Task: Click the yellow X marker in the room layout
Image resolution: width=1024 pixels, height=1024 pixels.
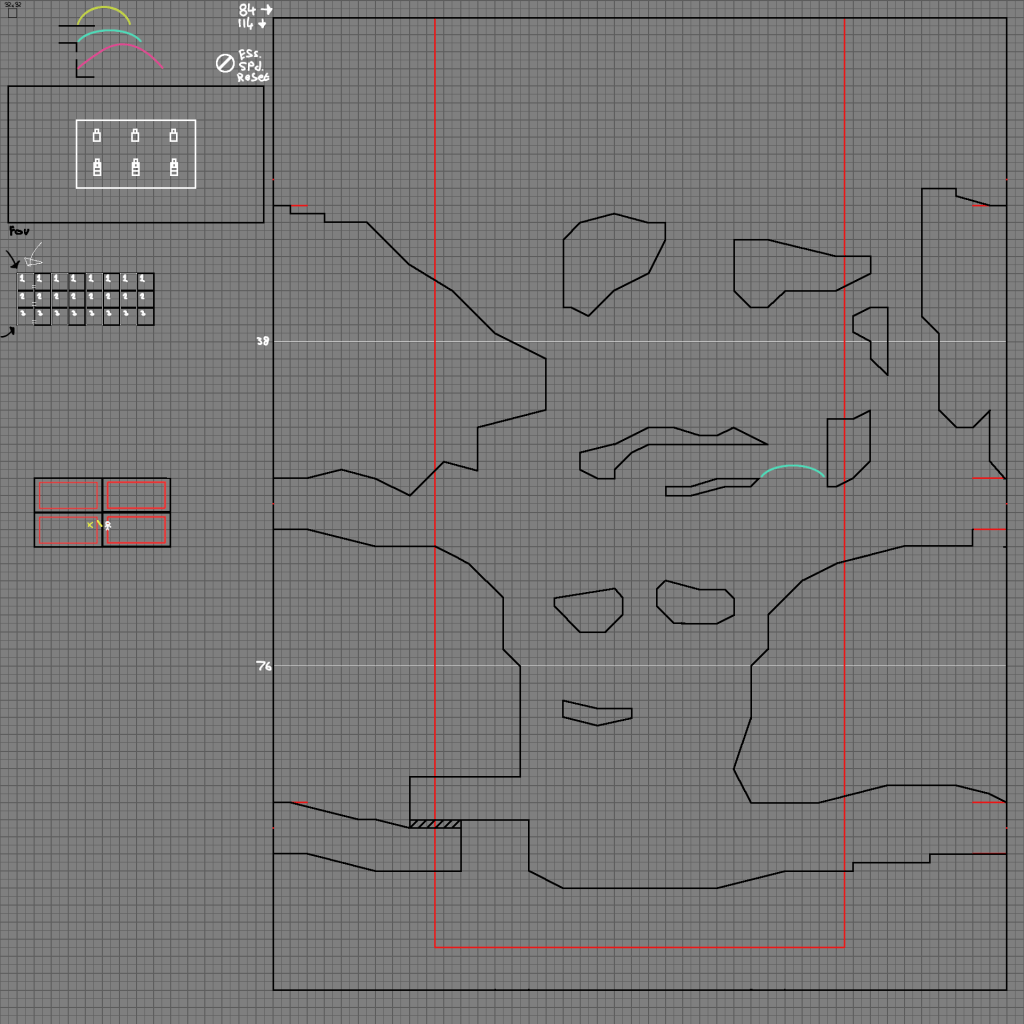Action: pos(90,524)
